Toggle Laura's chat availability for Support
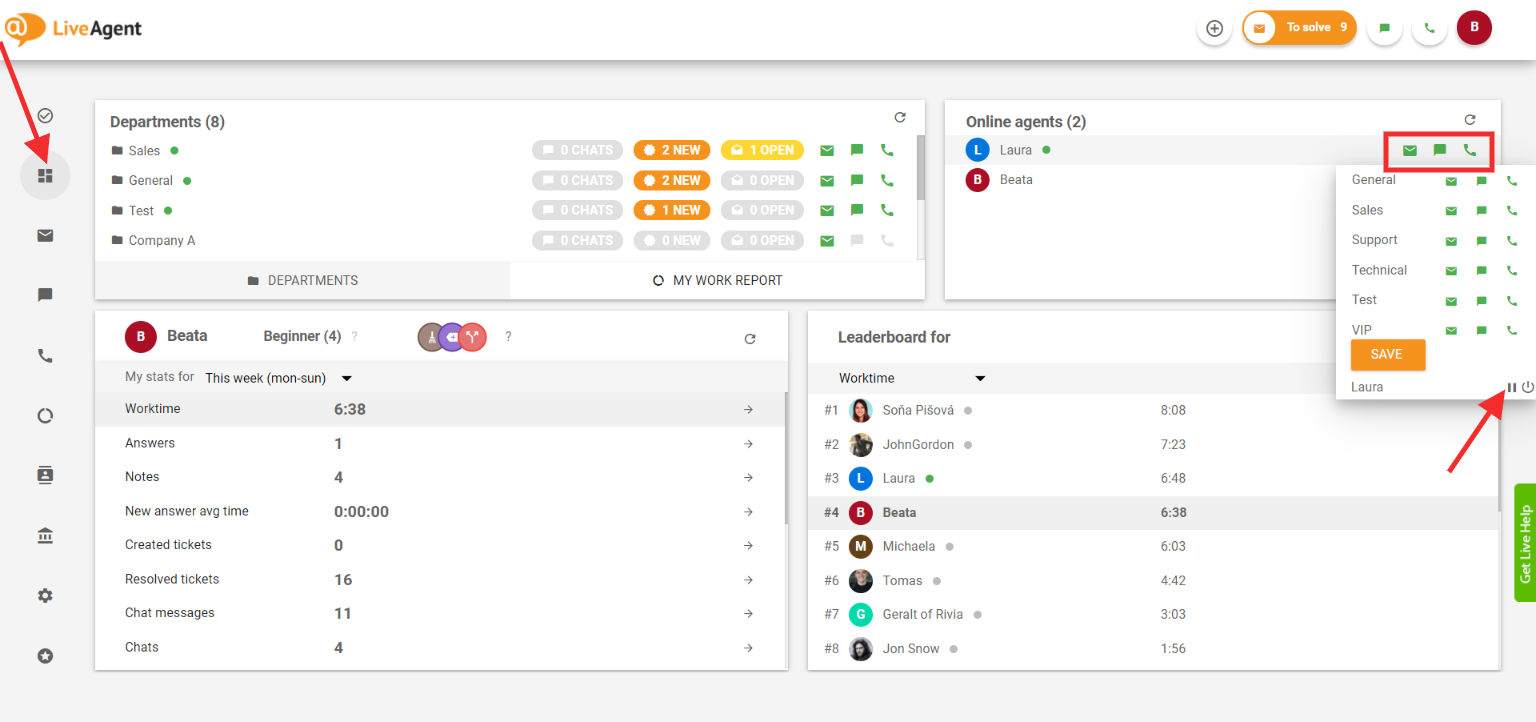The height and width of the screenshot is (722, 1536). 1482,241
